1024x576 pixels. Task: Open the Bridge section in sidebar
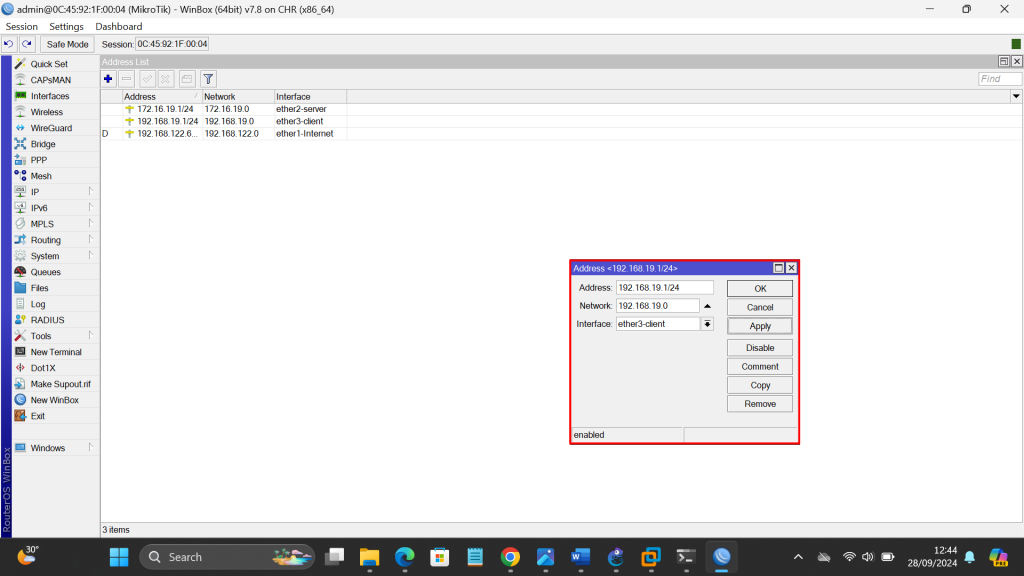point(42,144)
